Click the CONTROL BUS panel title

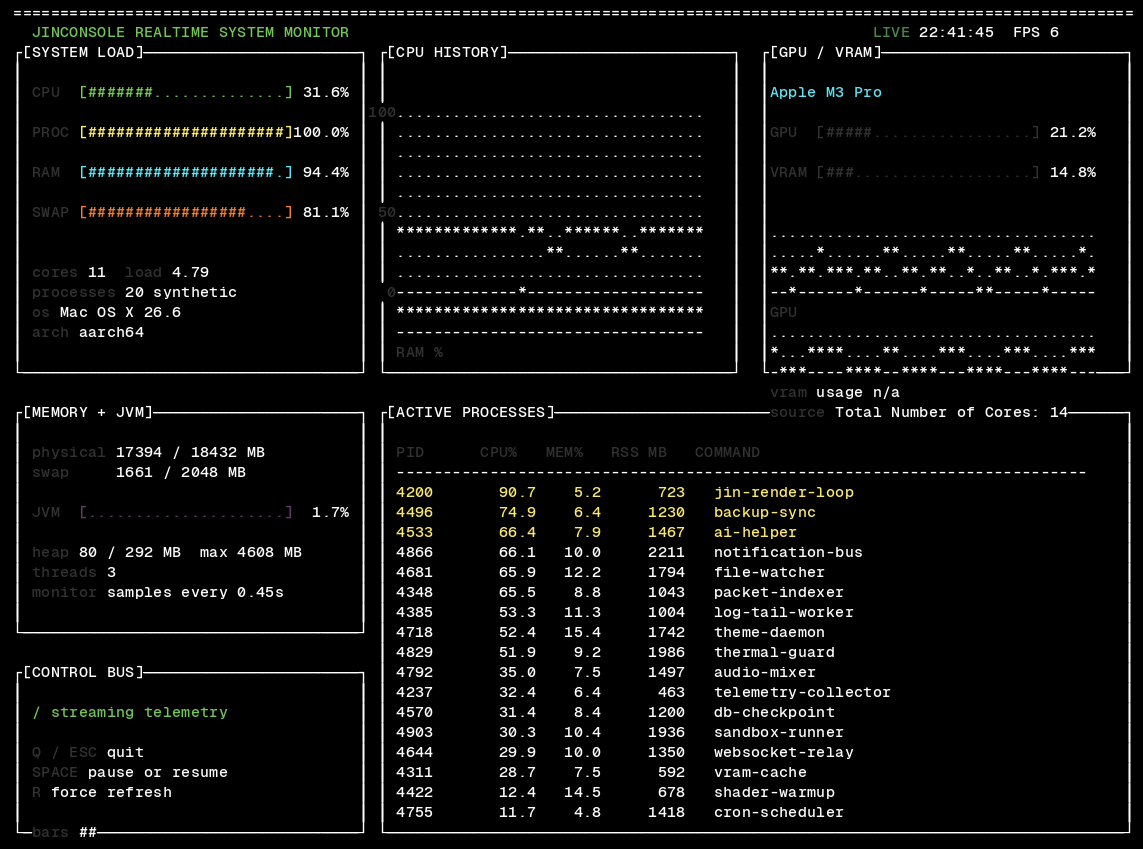click(x=84, y=673)
